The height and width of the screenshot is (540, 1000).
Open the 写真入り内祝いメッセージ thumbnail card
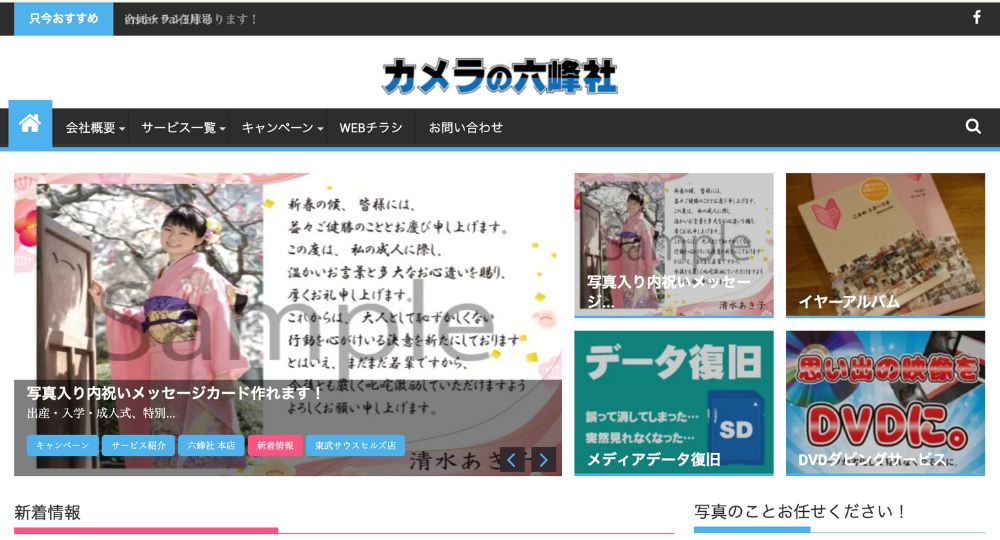click(673, 245)
